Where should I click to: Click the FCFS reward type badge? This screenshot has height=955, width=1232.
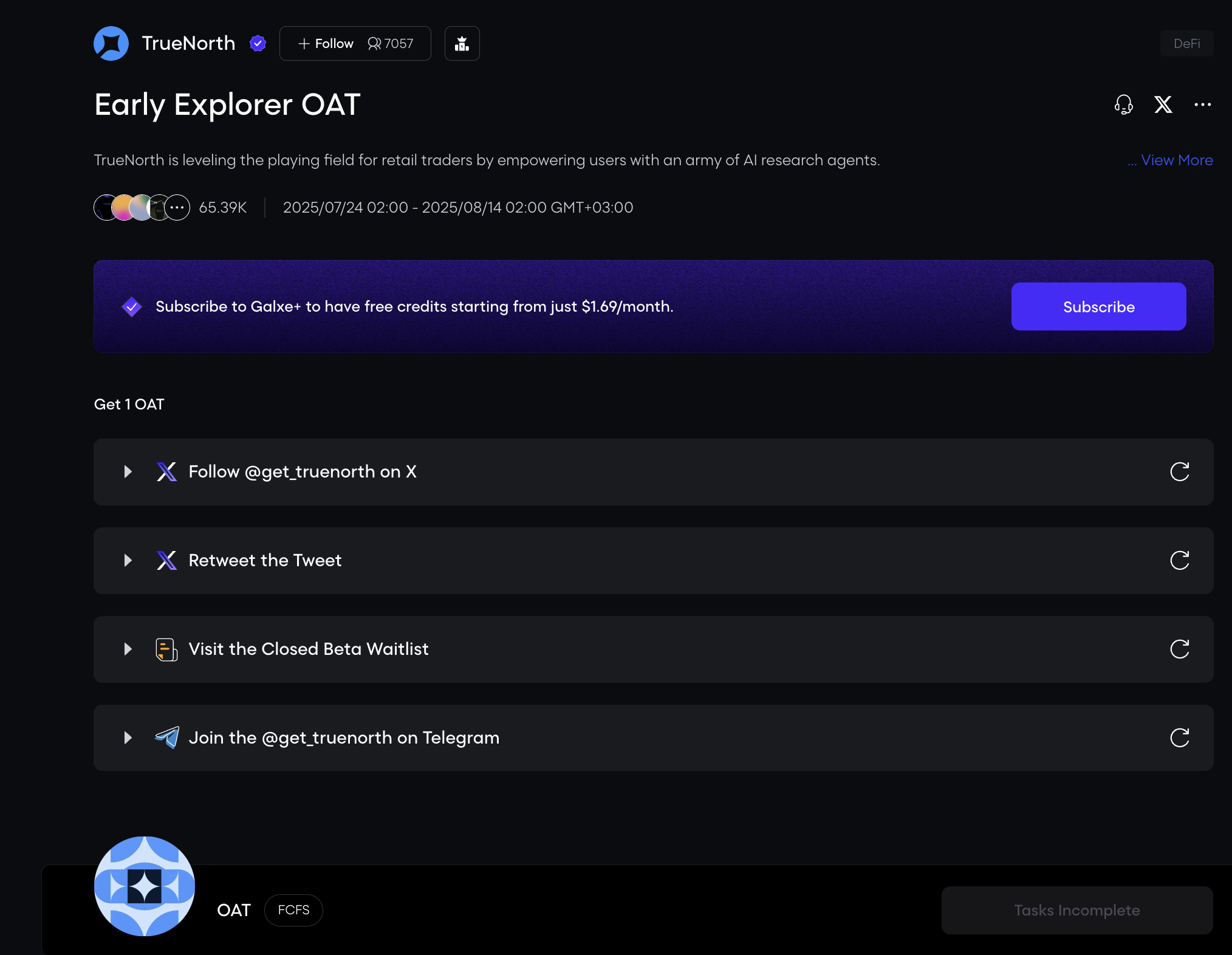tap(293, 910)
